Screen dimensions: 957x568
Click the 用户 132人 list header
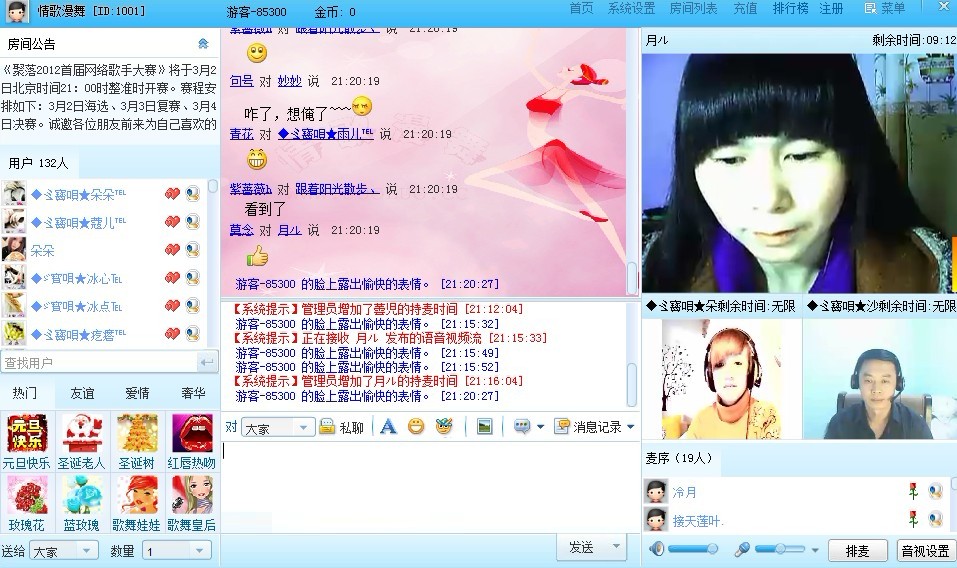pos(38,164)
